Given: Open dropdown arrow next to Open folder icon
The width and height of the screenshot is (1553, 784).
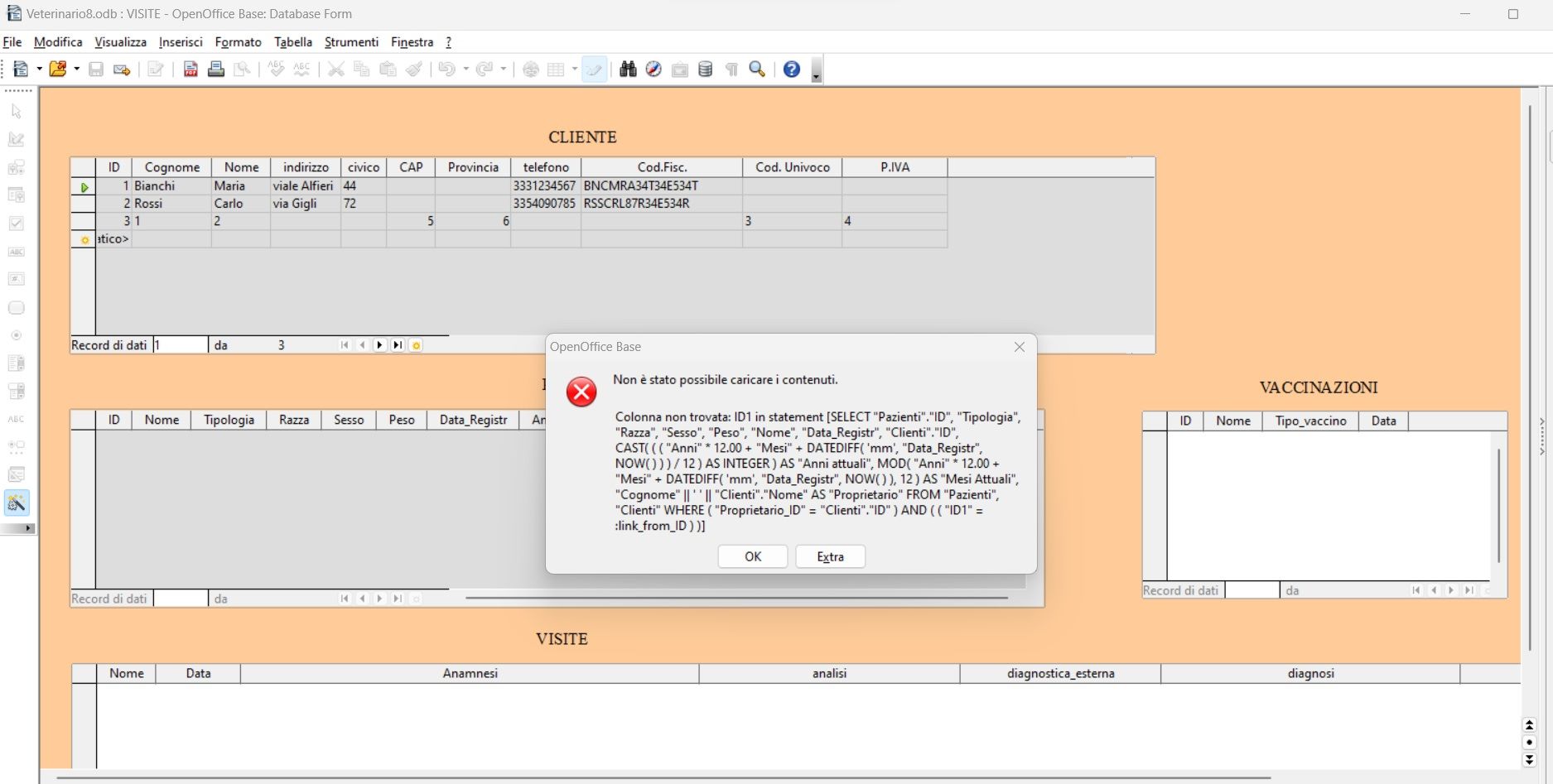Looking at the screenshot, I should click(x=76, y=70).
